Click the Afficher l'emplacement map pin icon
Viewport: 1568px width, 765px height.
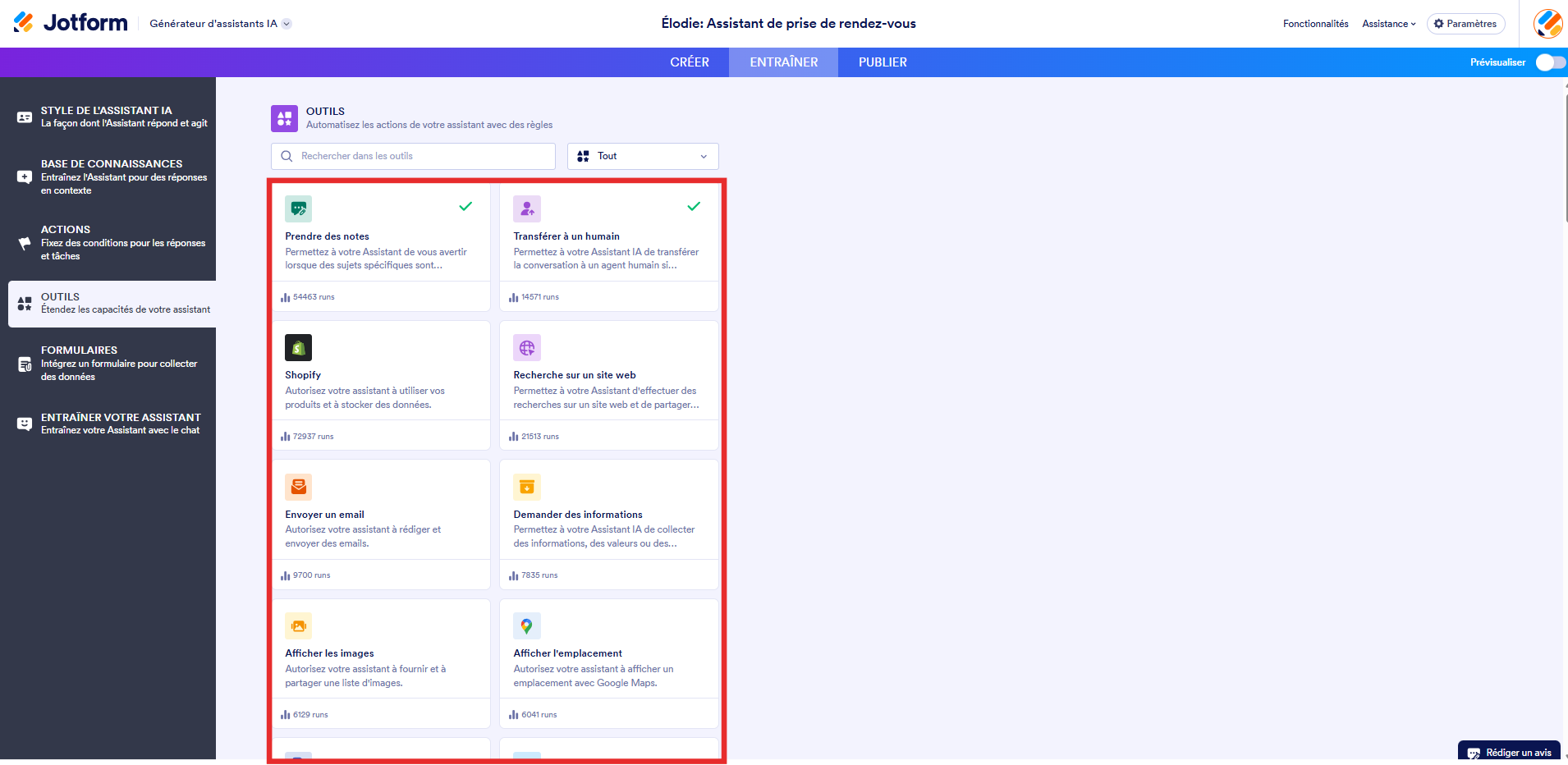pyautogui.click(x=527, y=625)
